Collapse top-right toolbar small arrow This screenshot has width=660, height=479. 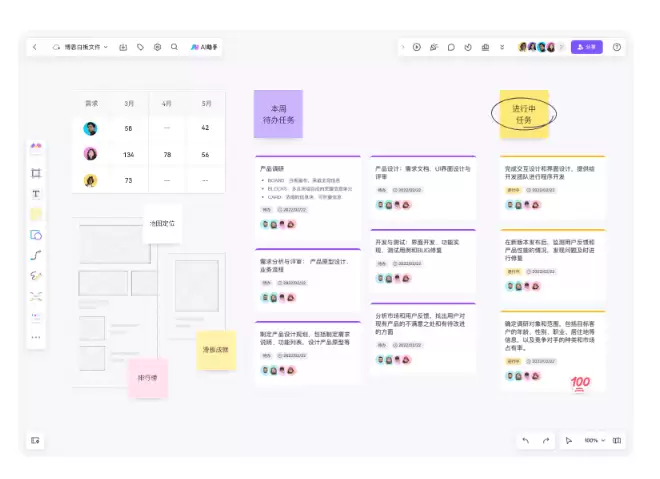pos(403,47)
